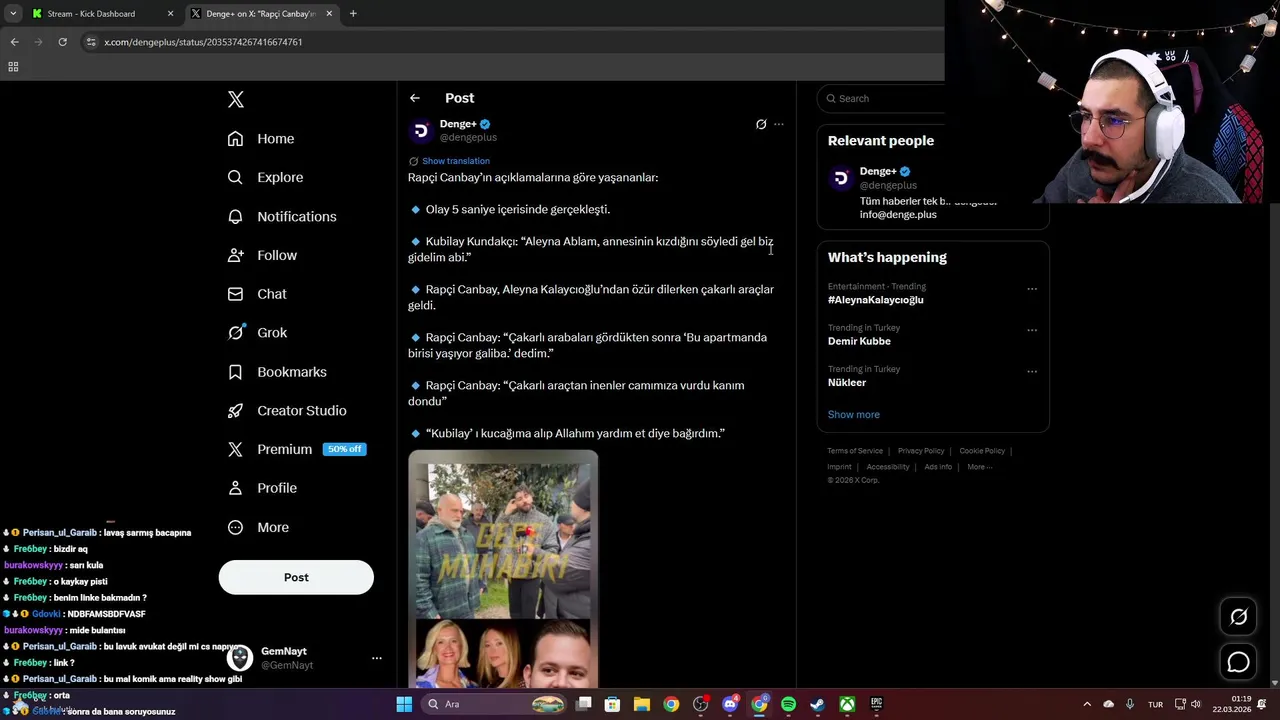Viewport: 1280px width, 720px height.
Task: Open options for Nükleer trend
Action: pos(1032,371)
